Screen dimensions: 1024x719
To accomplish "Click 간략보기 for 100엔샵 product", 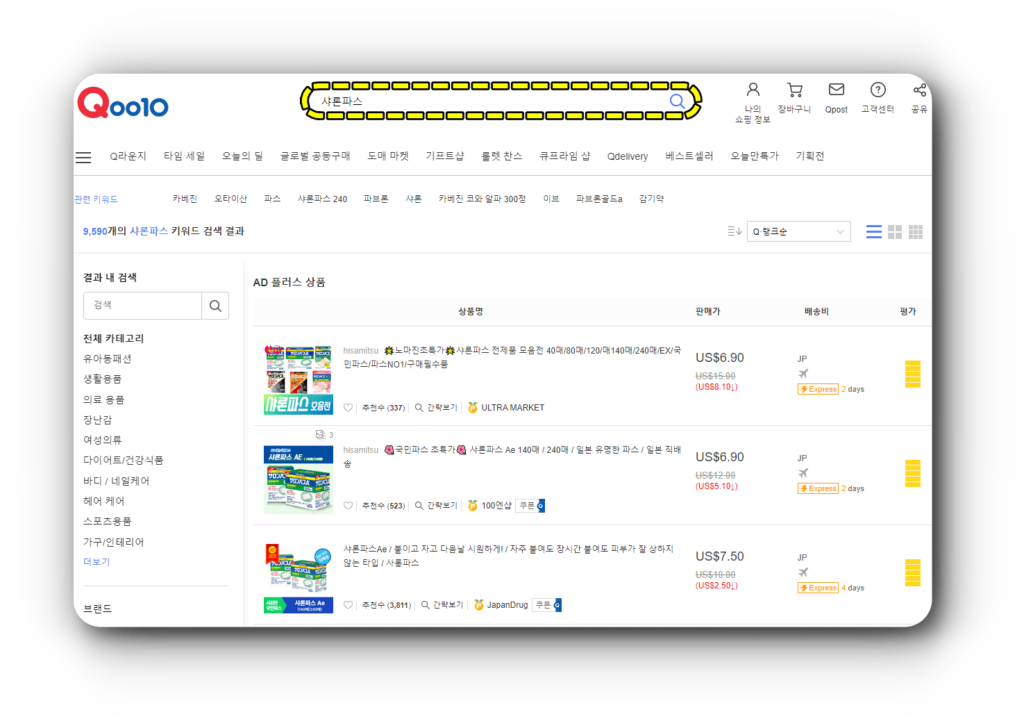I will (436, 505).
